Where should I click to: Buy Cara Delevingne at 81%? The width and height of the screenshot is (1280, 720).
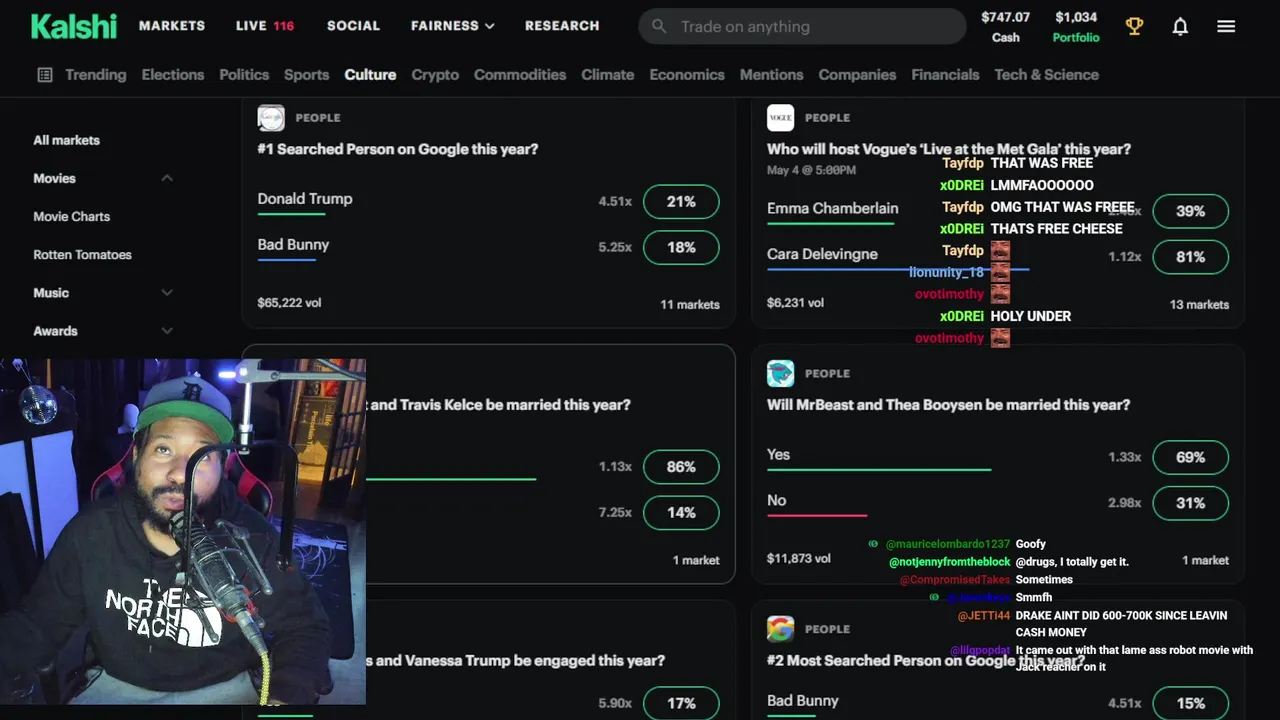click(x=1190, y=257)
